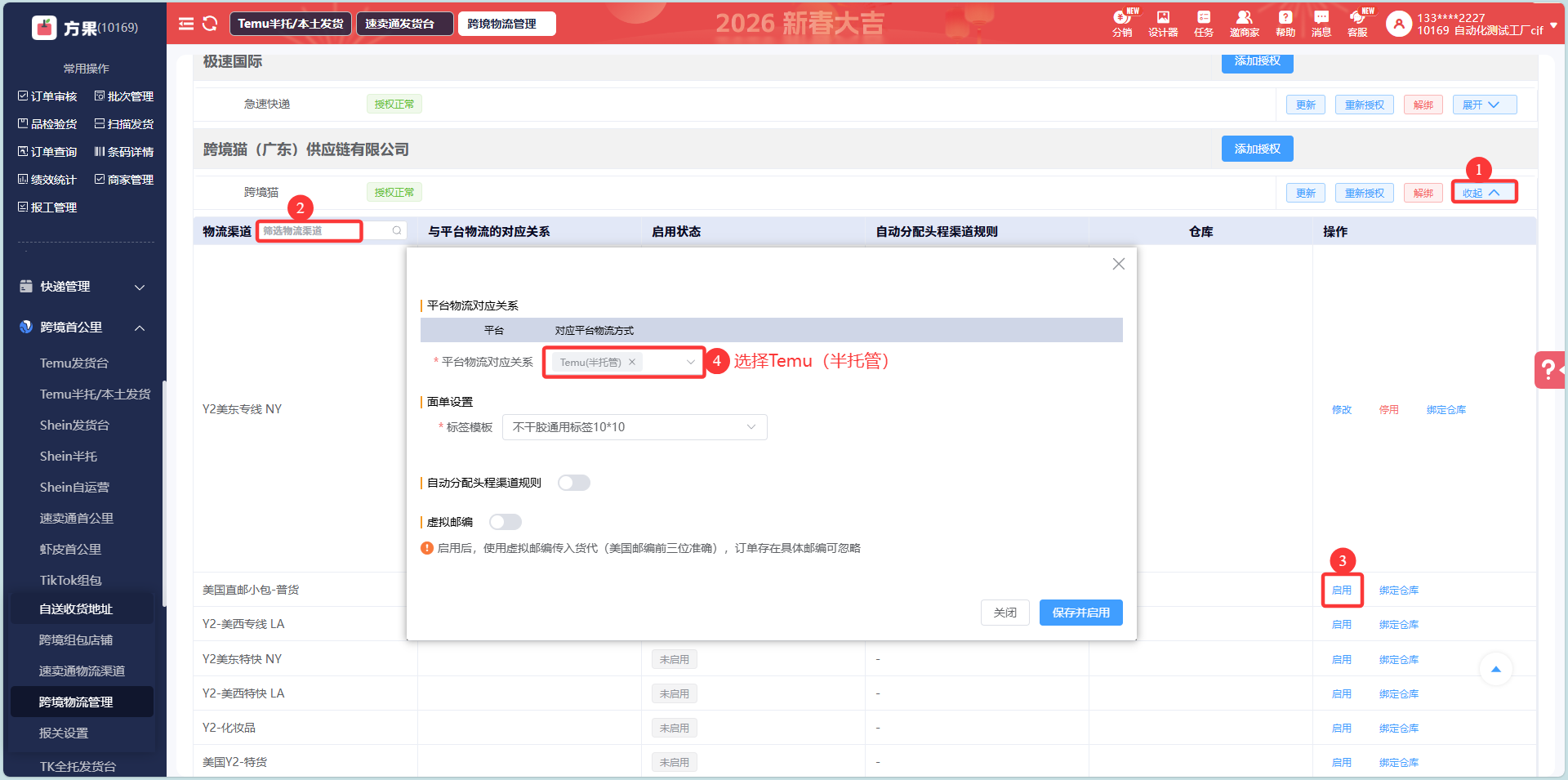Expand the 急速快递 row with 展开
The width and height of the screenshot is (1568, 780).
tap(1484, 105)
